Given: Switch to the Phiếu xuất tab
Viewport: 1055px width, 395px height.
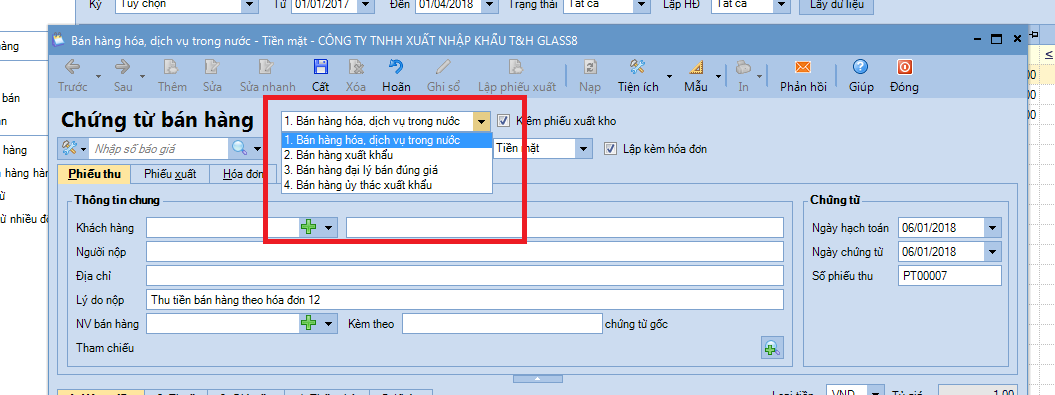Looking at the screenshot, I should [x=170, y=174].
